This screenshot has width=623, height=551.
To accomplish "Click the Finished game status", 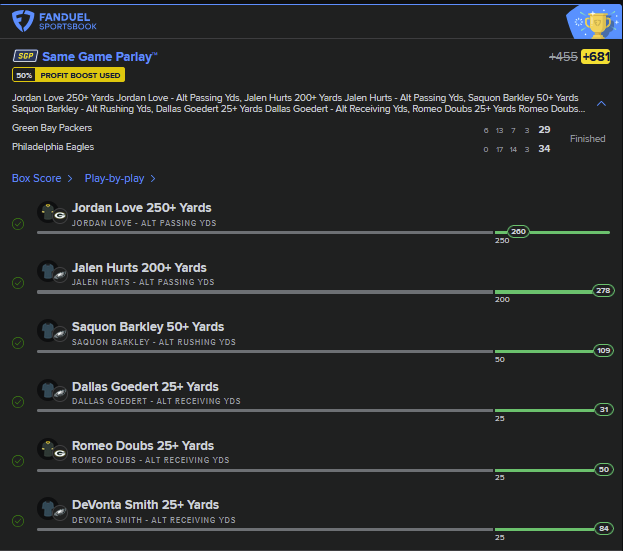I will pyautogui.click(x=588, y=139).
